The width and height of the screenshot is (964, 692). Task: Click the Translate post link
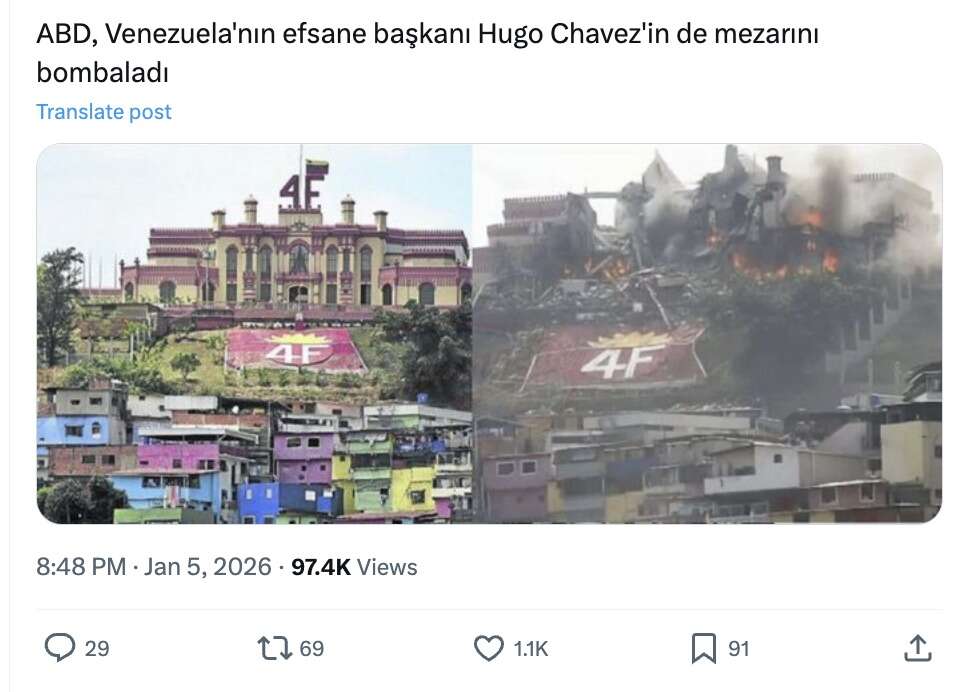tap(104, 112)
